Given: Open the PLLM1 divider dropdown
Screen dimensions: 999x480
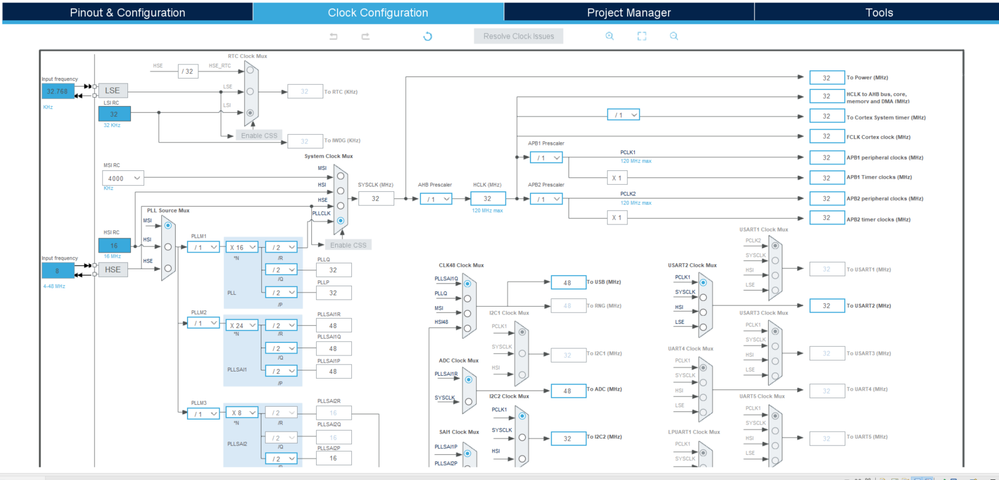Looking at the screenshot, I should (203, 247).
